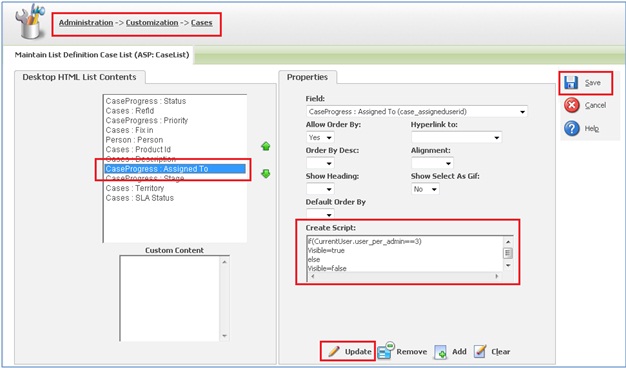Select CaseProgress : Priority in list
The height and width of the screenshot is (368, 626).
point(147,120)
